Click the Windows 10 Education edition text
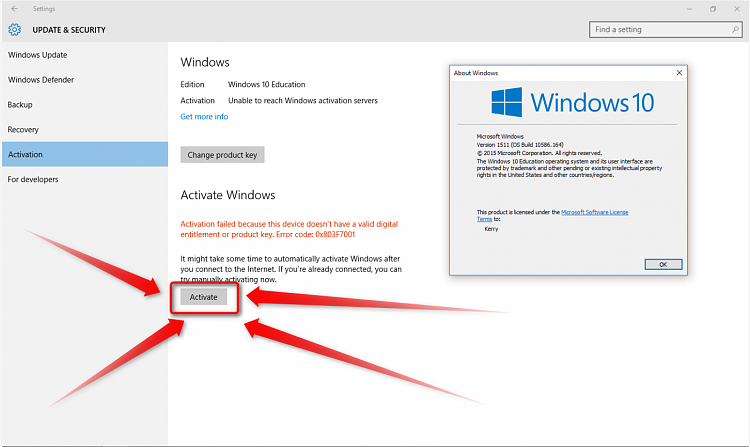The height and width of the screenshot is (447, 750). (266, 85)
